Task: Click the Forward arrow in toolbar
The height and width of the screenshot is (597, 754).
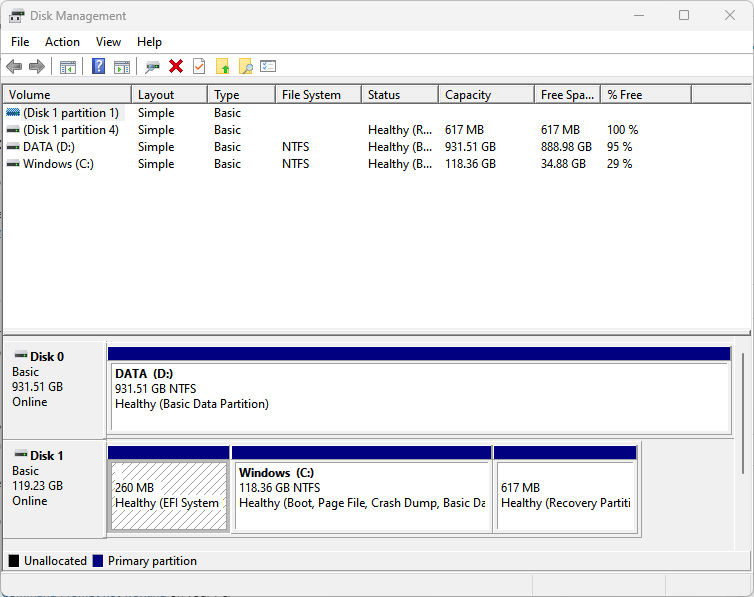Action: (37, 67)
